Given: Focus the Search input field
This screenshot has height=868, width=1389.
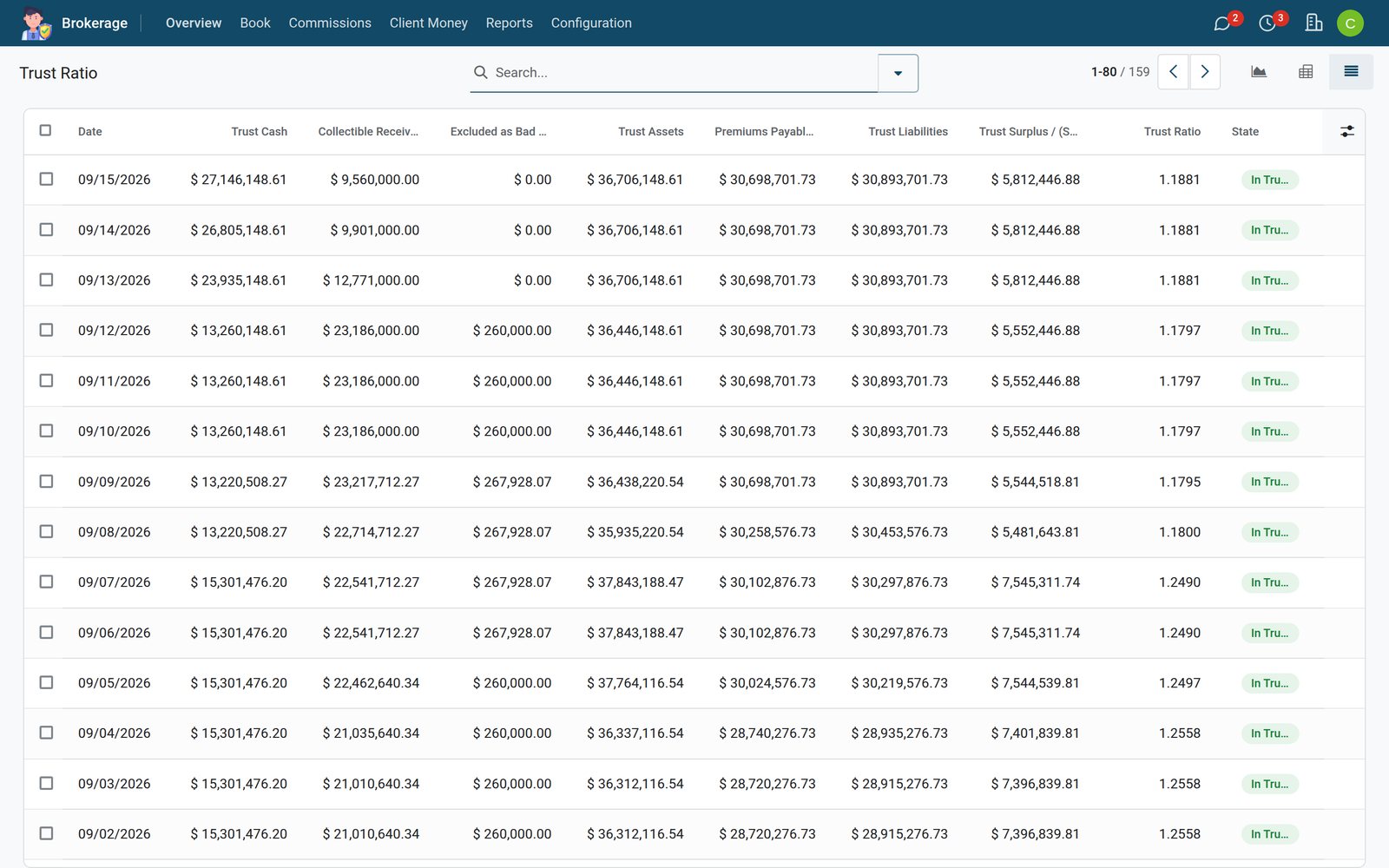Looking at the screenshot, I should coord(684,73).
